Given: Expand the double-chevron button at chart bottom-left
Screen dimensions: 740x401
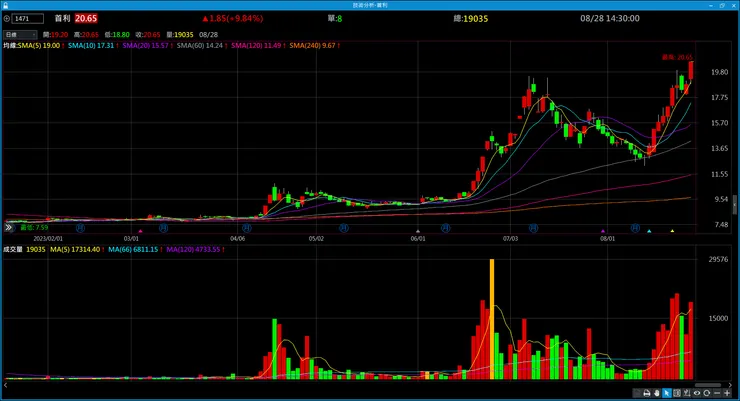Looking at the screenshot, I should [8, 227].
